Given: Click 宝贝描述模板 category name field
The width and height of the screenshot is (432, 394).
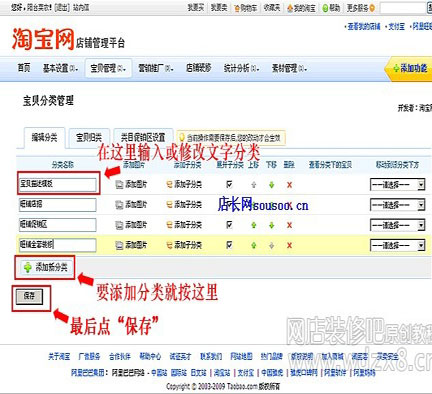Looking at the screenshot, I should (x=57, y=184).
